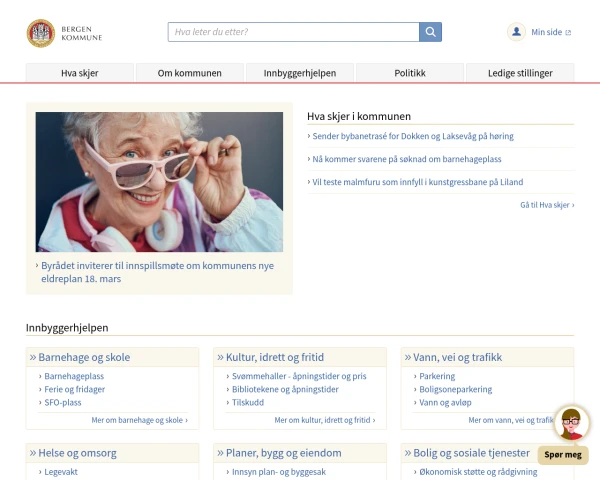Open the Vann, vei og trafikk heading
Screen dimensions: 600x480
[x=458, y=358]
